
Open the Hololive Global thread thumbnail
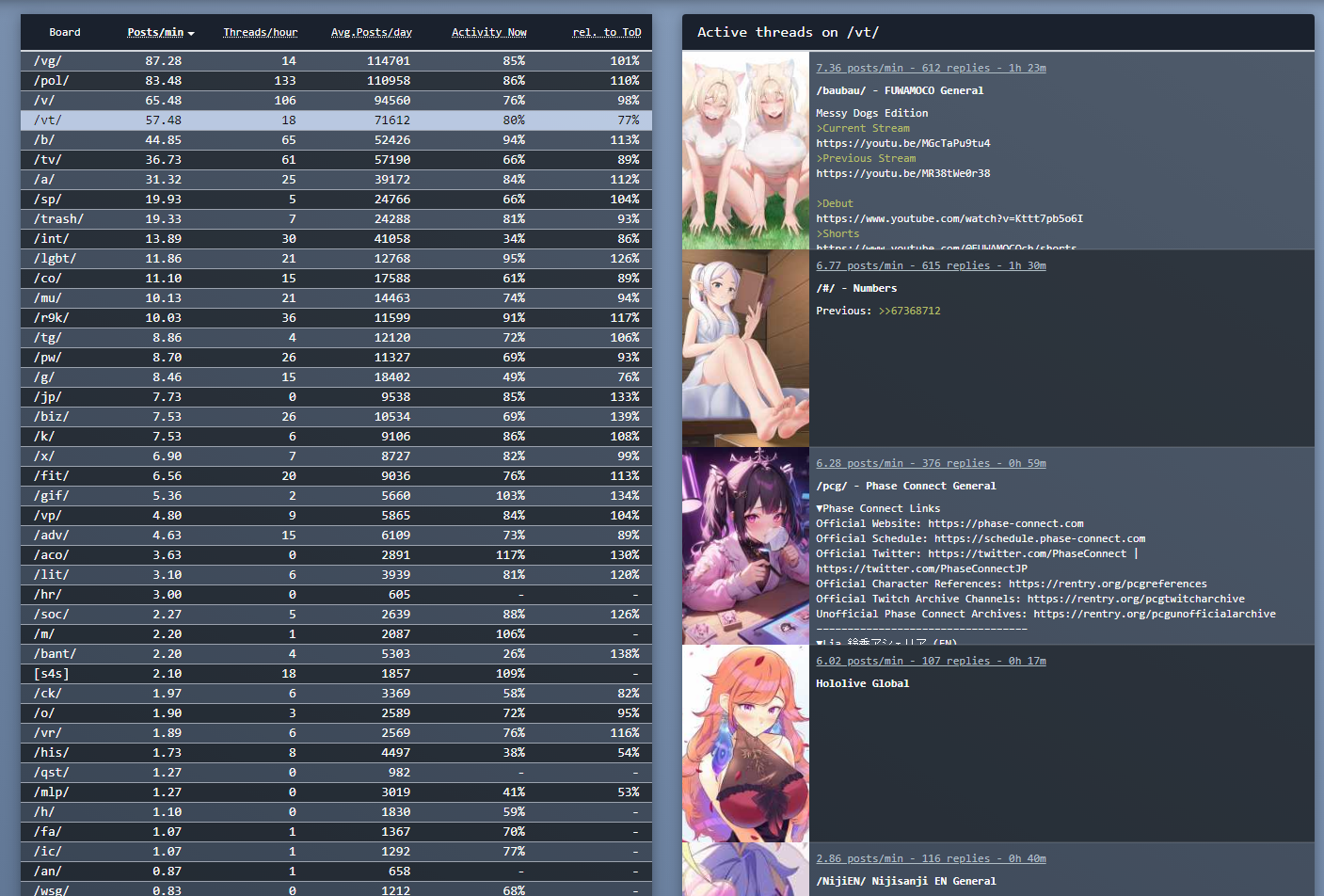tap(745, 744)
